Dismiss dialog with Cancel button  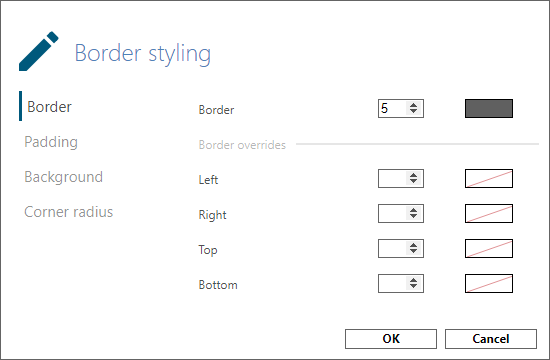pyautogui.click(x=491, y=339)
